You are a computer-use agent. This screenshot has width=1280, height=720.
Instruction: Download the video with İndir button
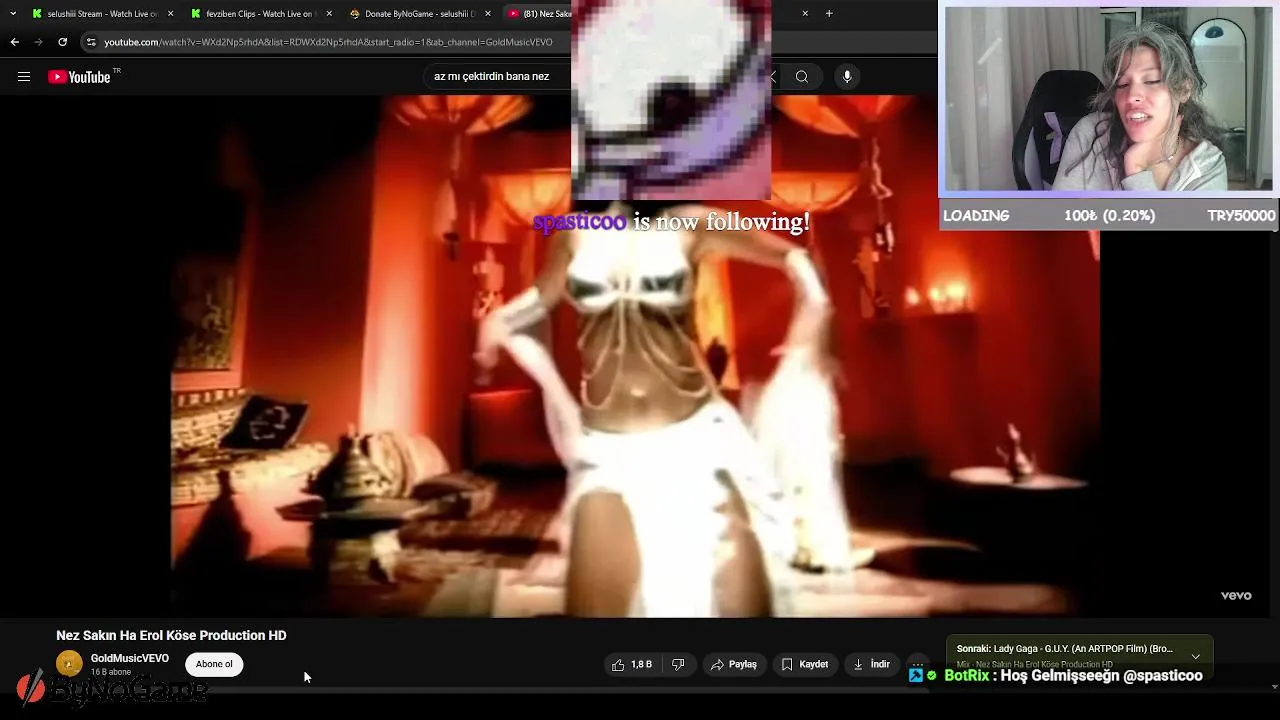pyautogui.click(x=870, y=664)
